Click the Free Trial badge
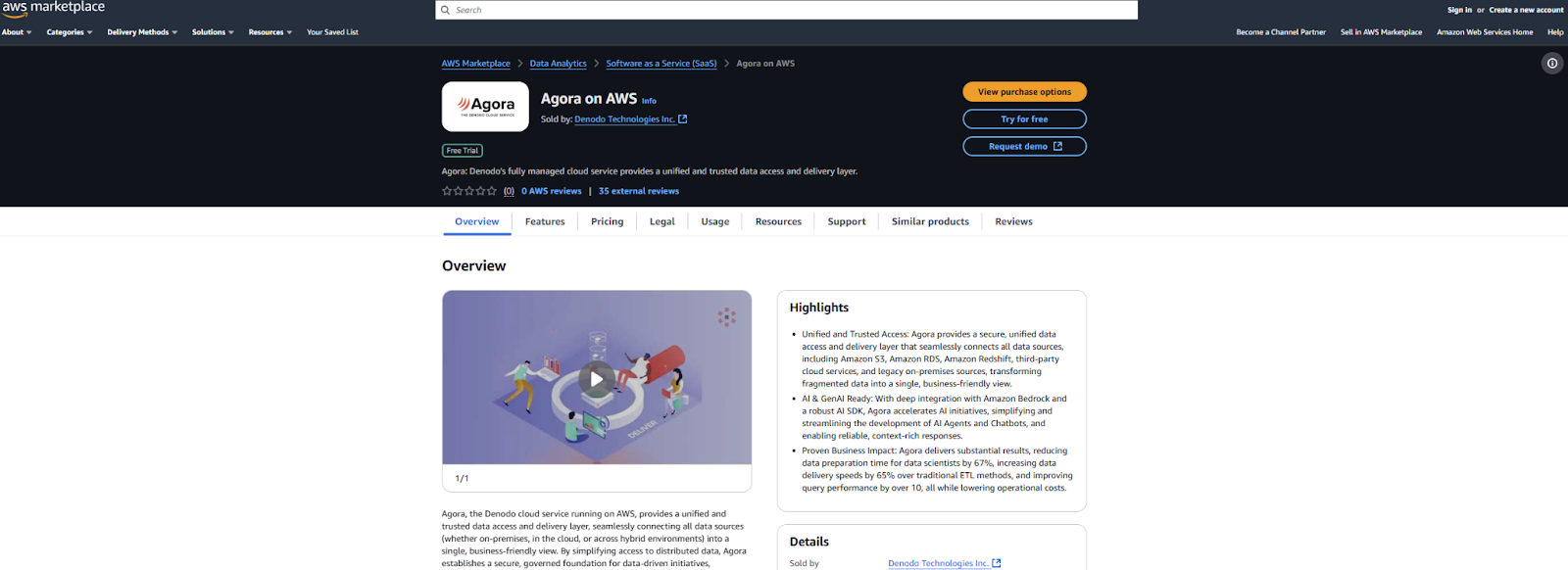1568x570 pixels. [463, 151]
